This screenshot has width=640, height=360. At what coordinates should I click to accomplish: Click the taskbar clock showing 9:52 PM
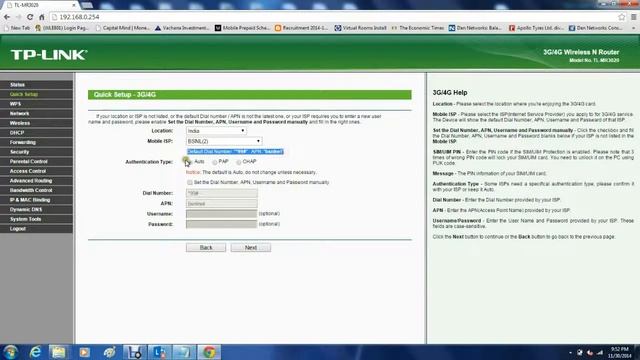click(620, 352)
